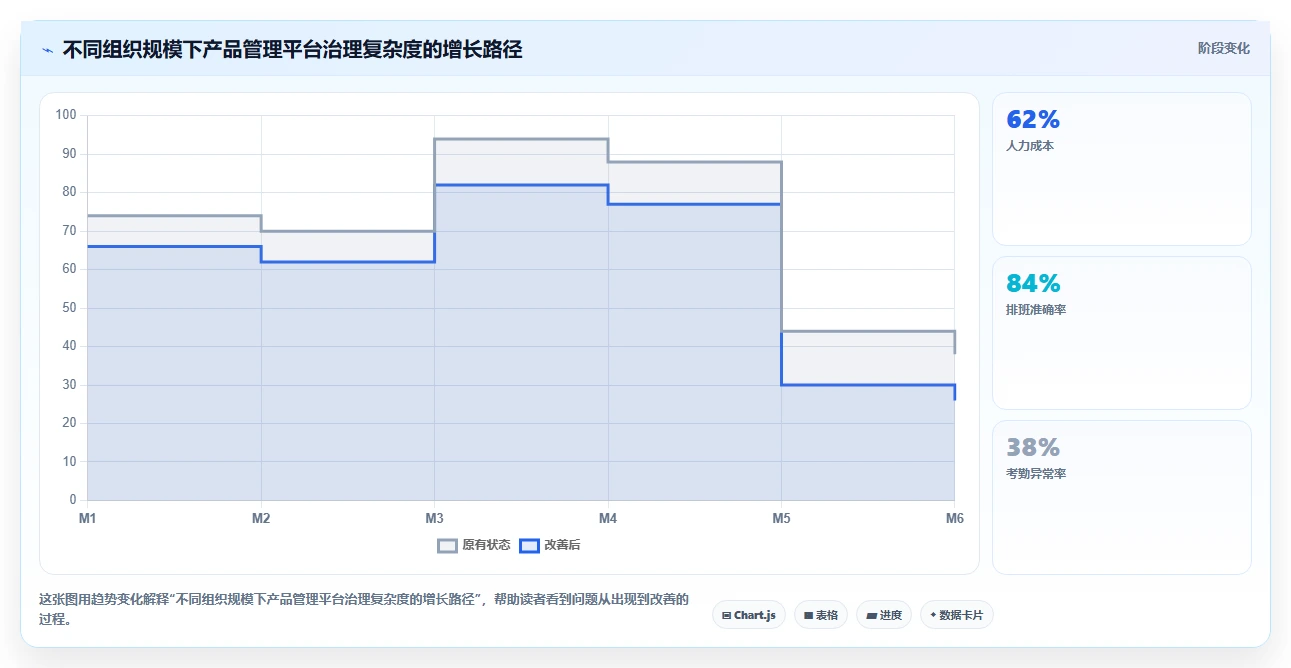The height and width of the screenshot is (668, 1291).
Task: Click the icon inside the Chart.js tag
Action: click(x=726, y=616)
